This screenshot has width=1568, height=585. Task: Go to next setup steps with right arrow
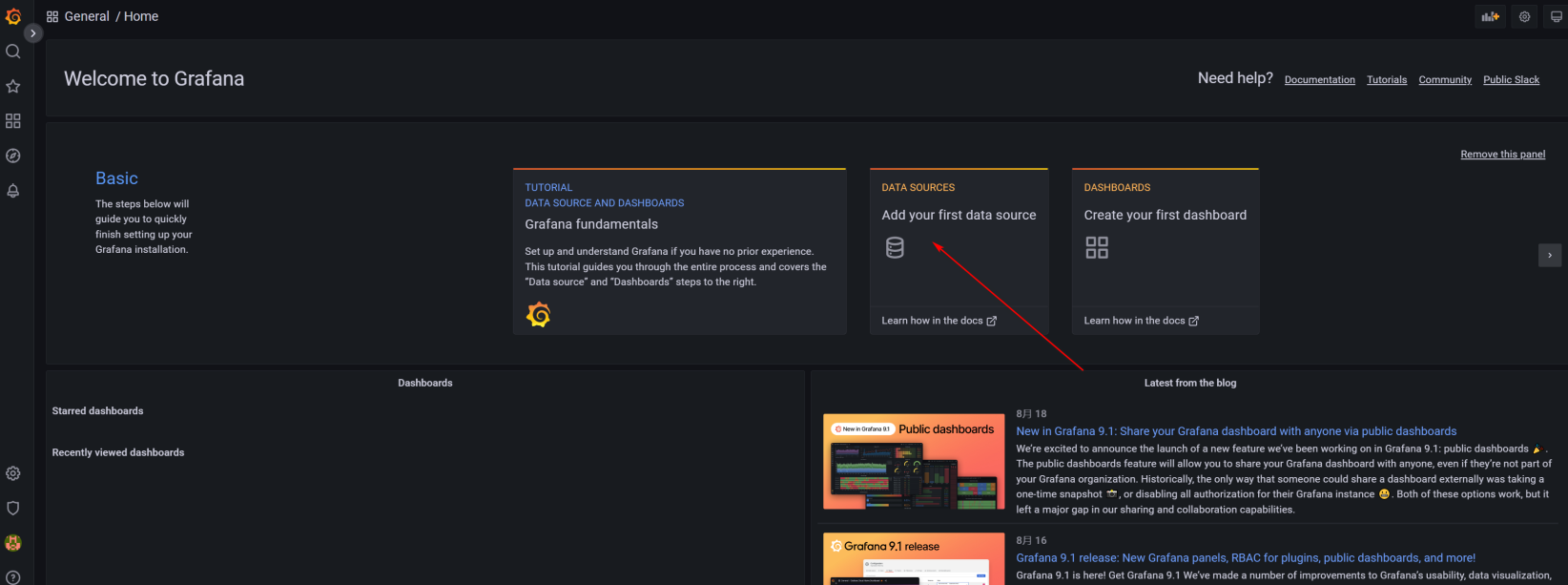pyautogui.click(x=1550, y=255)
